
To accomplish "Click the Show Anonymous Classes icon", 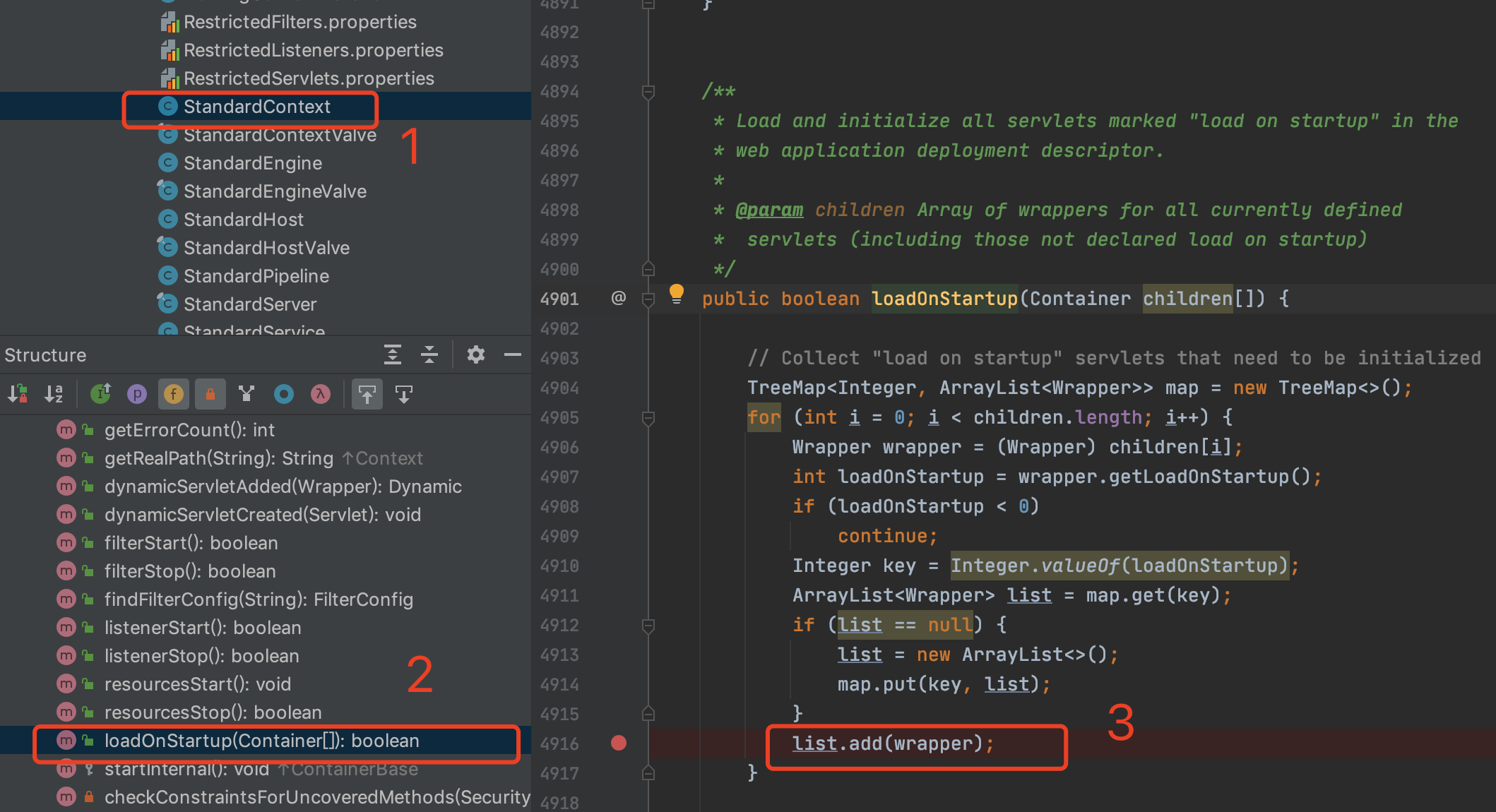I will point(284,393).
